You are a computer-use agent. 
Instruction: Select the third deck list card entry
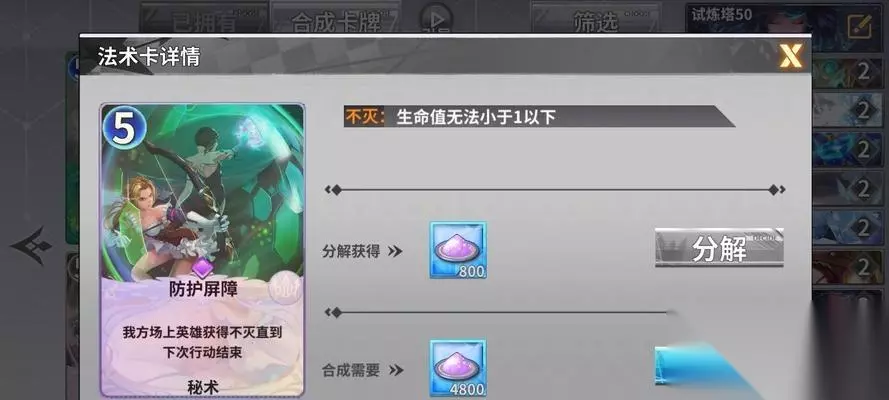click(848, 151)
